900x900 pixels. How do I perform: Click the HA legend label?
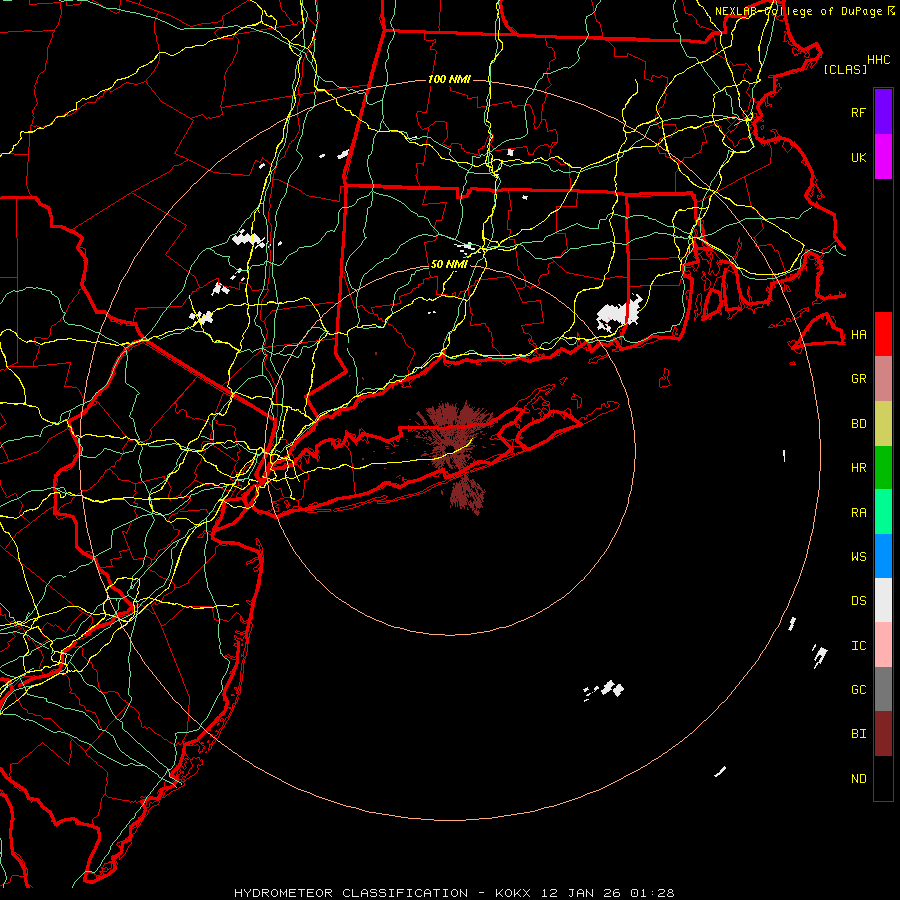[858, 335]
